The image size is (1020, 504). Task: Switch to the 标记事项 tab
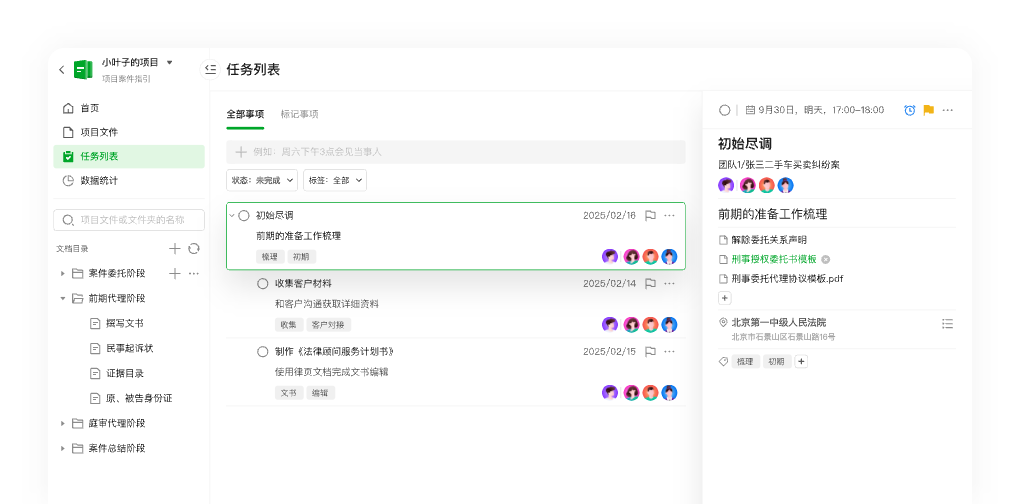299,114
